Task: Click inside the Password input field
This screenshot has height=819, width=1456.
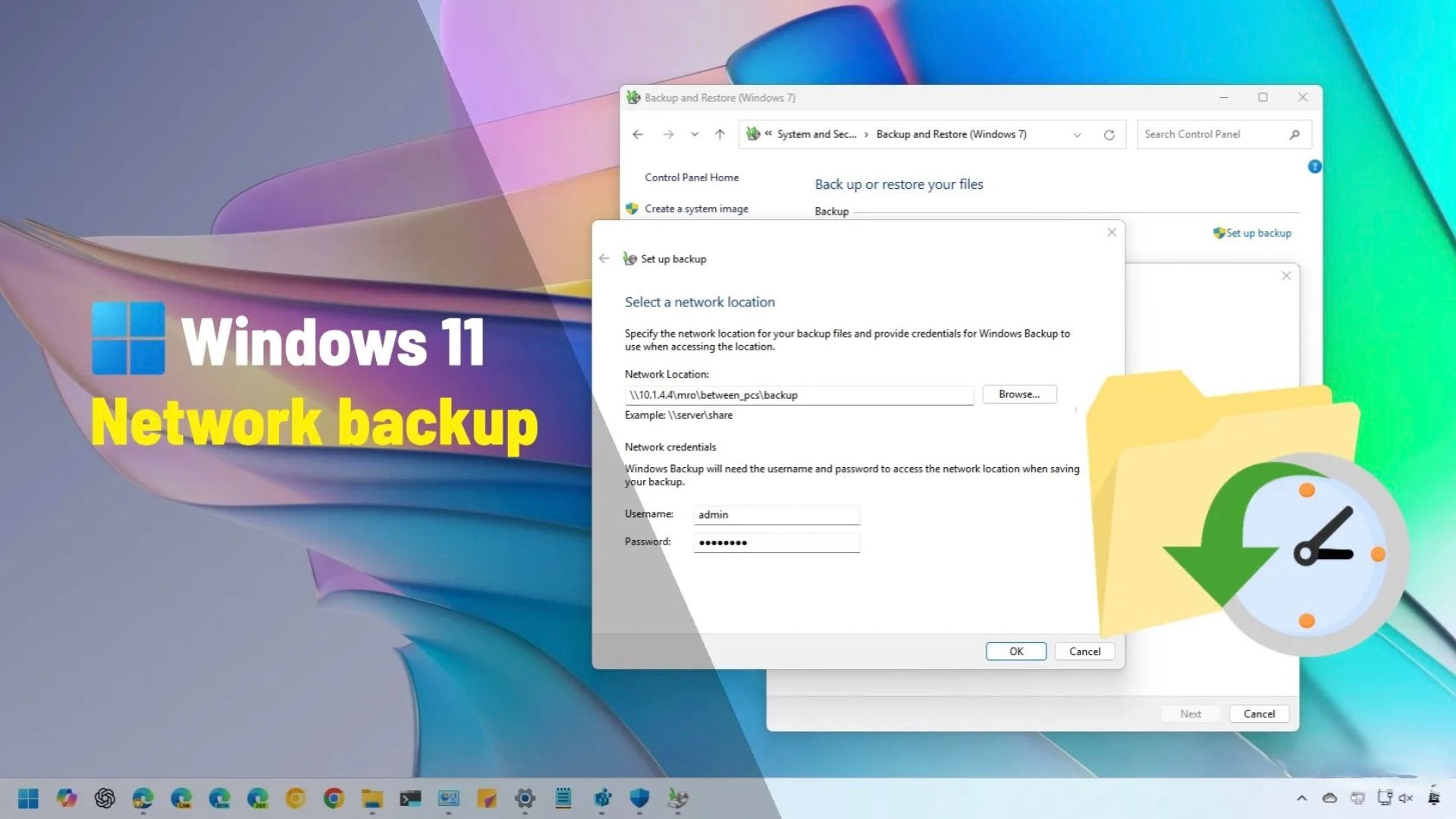Action: coord(776,542)
